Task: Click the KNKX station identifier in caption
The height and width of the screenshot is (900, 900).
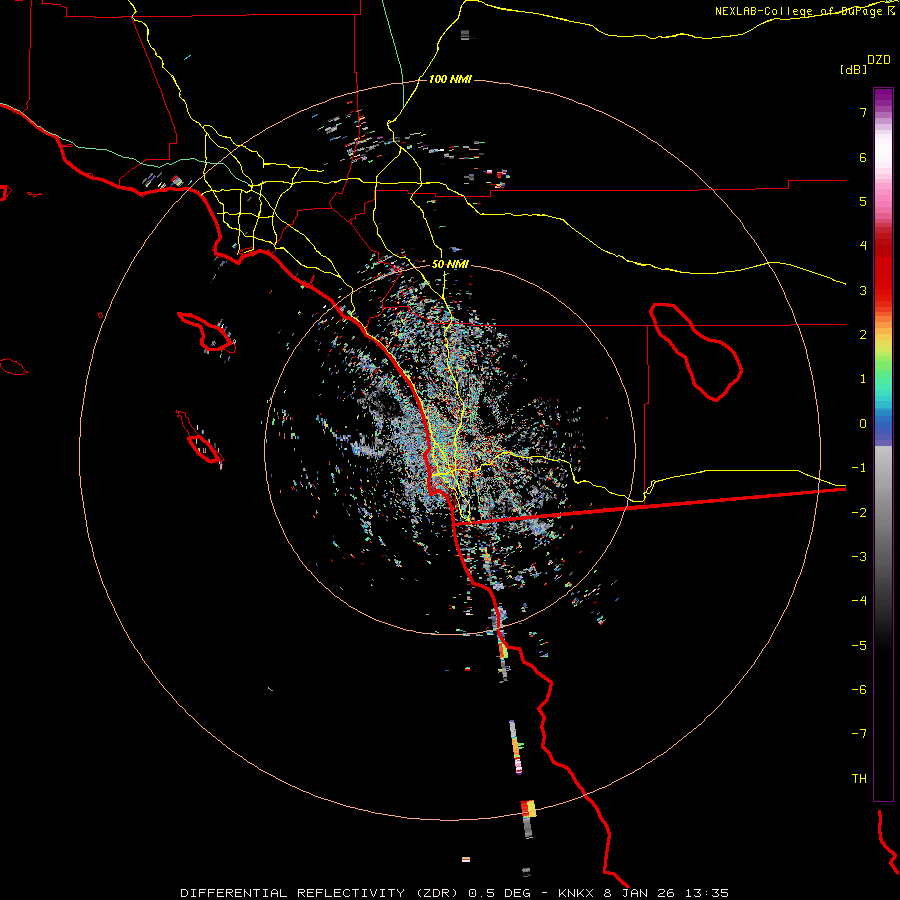Action: (577, 893)
